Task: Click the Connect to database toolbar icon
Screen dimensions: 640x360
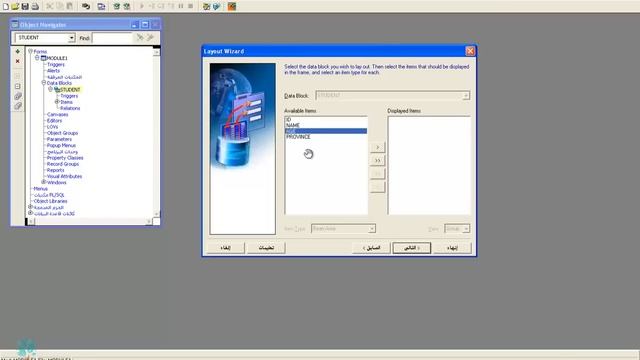Action: click(x=86, y=6)
